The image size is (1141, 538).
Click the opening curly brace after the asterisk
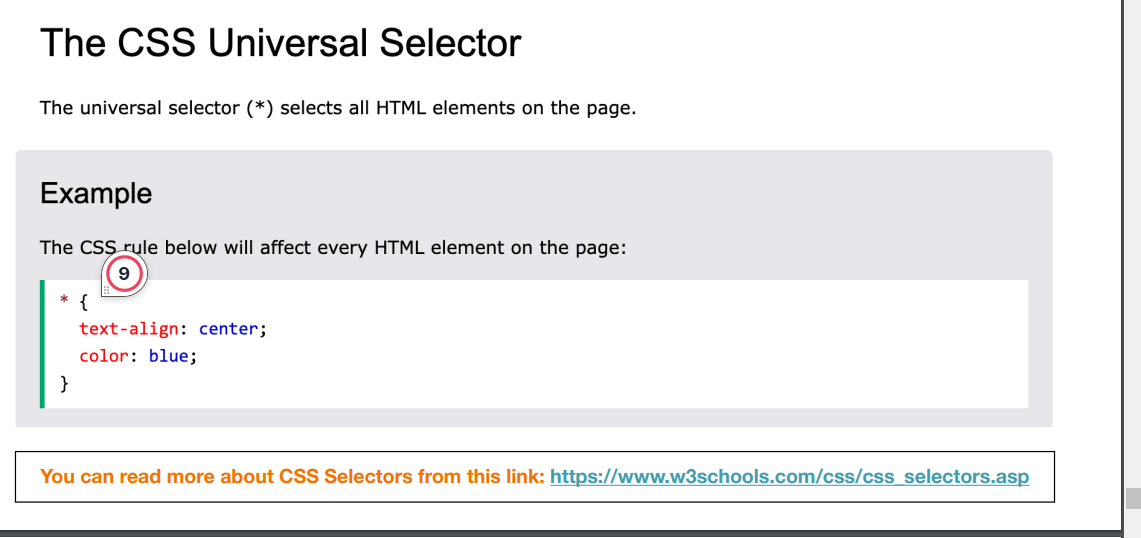click(x=83, y=301)
